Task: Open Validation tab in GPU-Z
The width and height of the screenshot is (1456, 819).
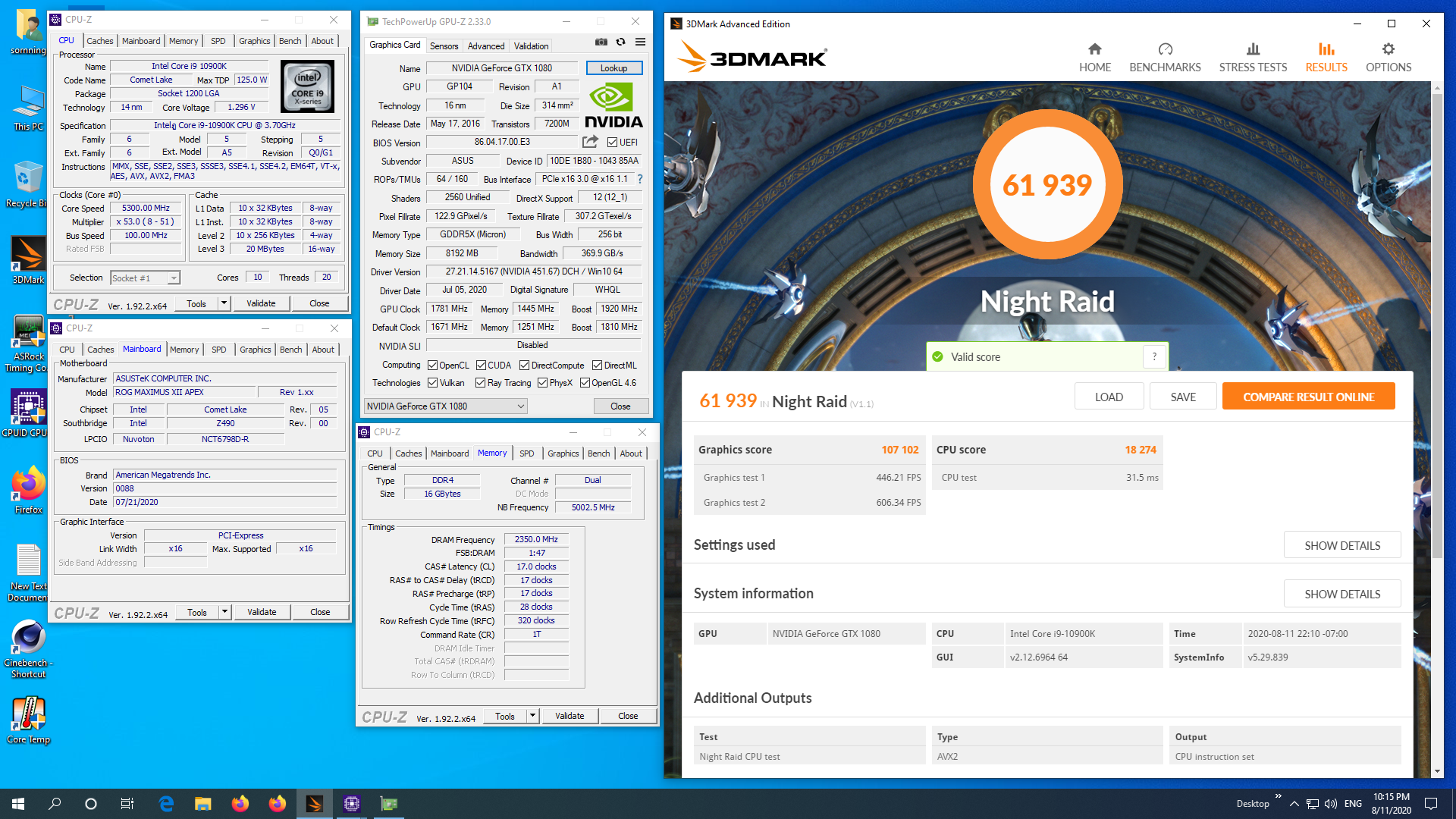Action: pyautogui.click(x=531, y=46)
